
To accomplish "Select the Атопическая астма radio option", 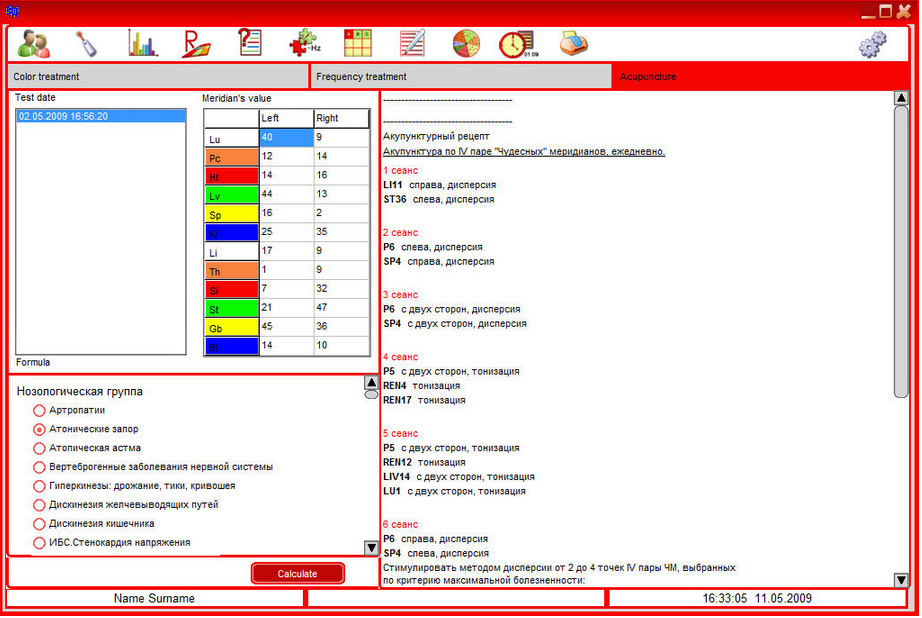I will pos(39,448).
